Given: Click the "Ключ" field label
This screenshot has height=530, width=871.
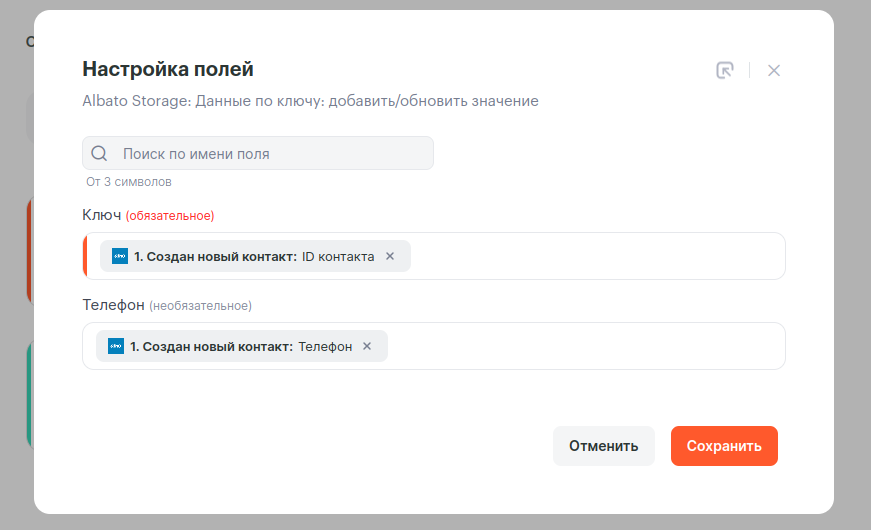Looking at the screenshot, I should [x=101, y=215].
